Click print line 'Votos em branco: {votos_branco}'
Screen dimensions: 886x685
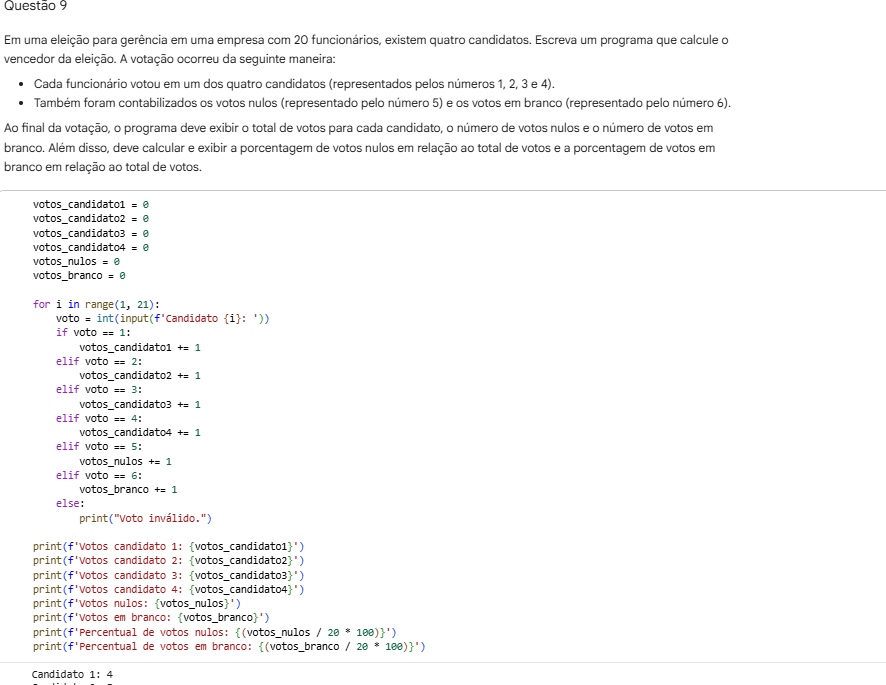pos(151,618)
